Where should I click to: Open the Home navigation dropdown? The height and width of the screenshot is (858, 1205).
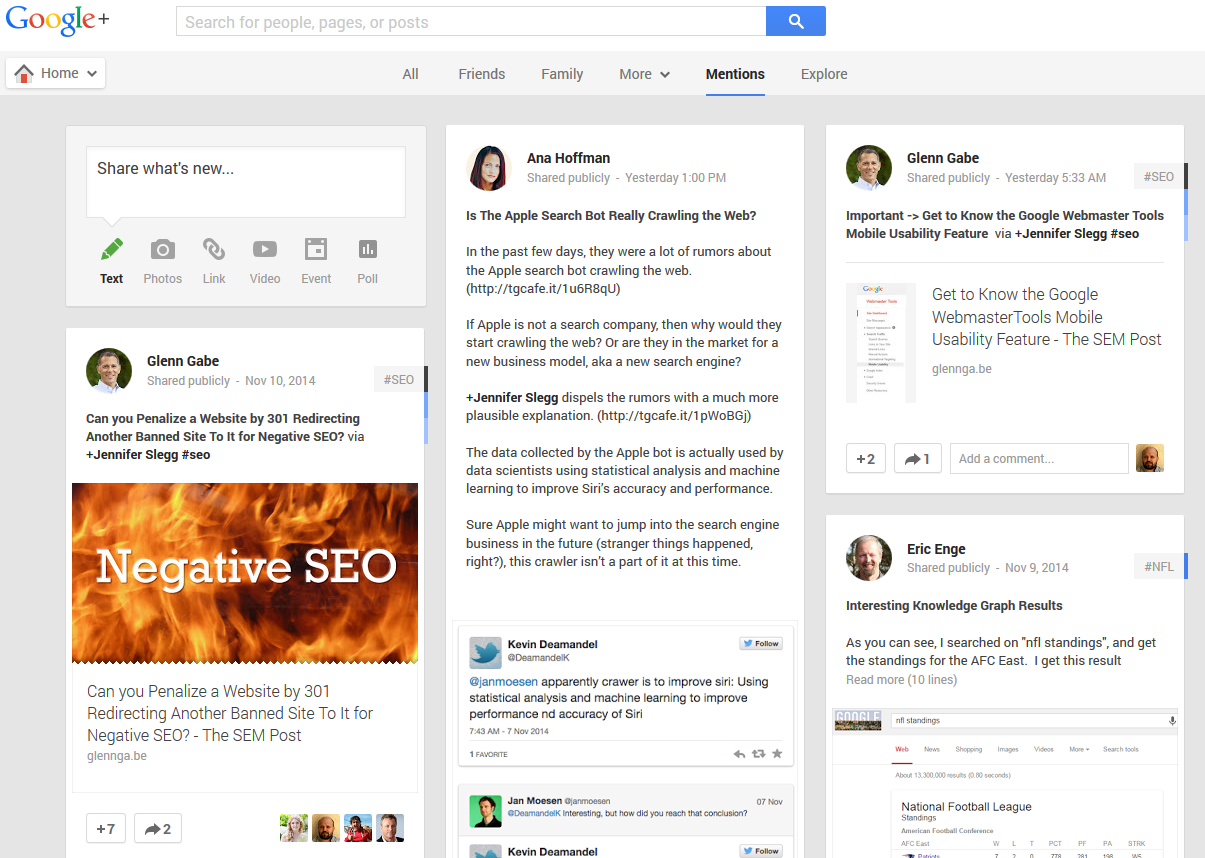click(56, 73)
